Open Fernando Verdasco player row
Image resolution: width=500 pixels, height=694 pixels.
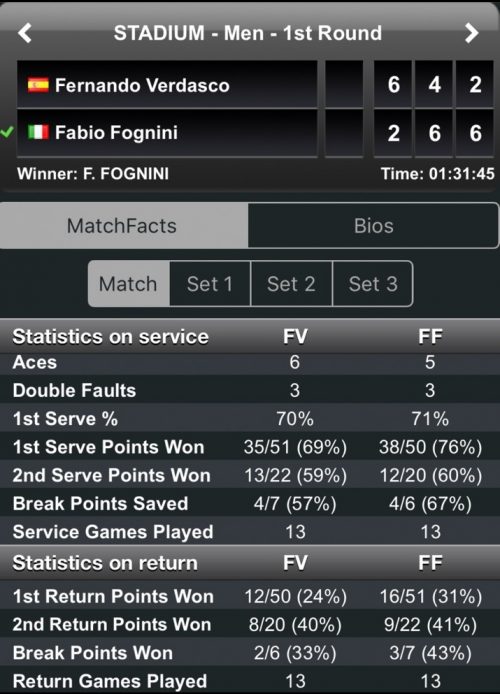[167, 84]
